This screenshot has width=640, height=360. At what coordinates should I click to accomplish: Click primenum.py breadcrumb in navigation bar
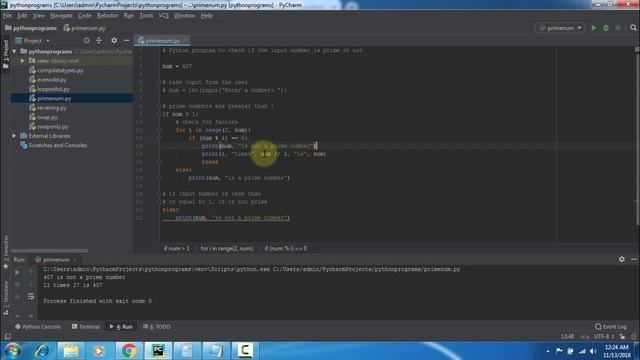(84, 28)
